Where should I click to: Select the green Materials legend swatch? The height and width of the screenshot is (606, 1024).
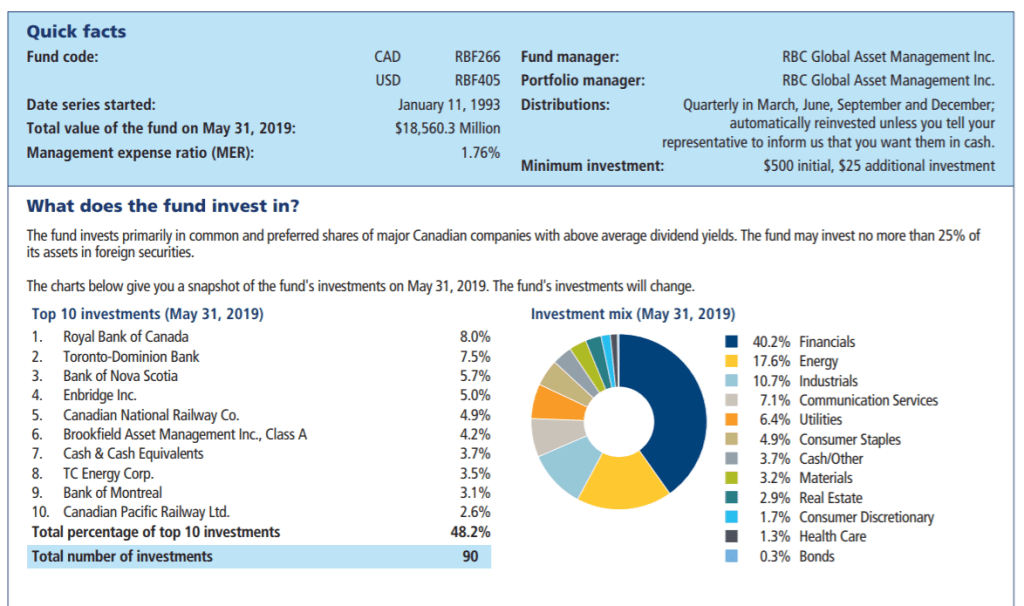(733, 478)
